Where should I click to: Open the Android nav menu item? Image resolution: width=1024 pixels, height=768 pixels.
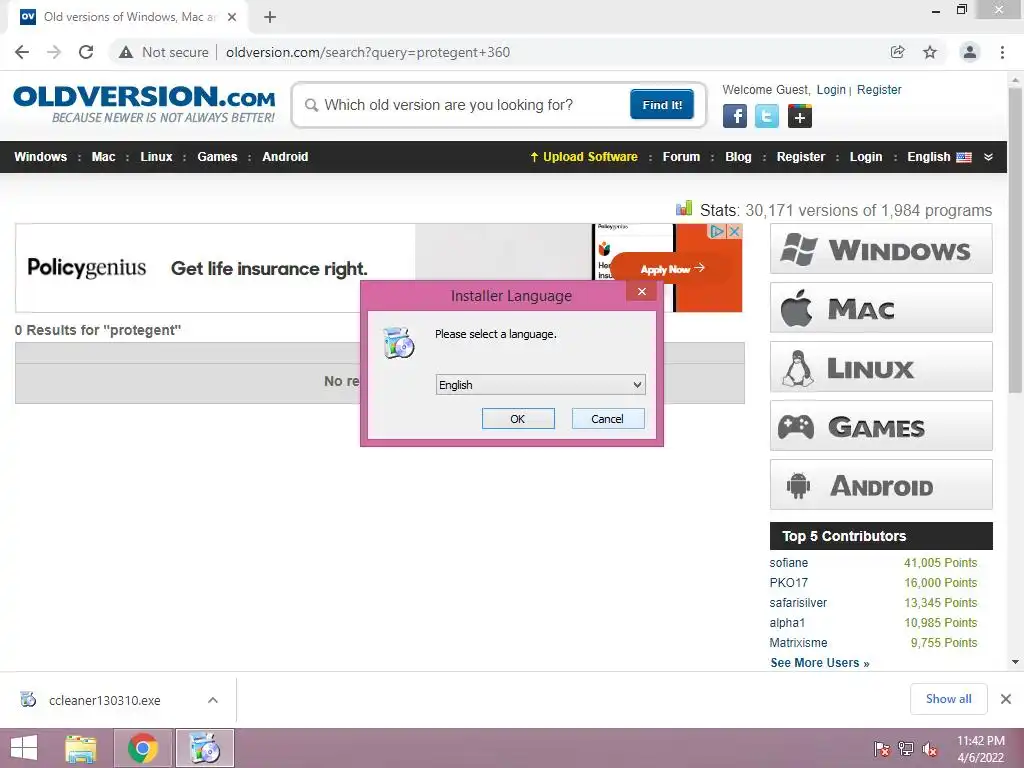[x=285, y=157]
